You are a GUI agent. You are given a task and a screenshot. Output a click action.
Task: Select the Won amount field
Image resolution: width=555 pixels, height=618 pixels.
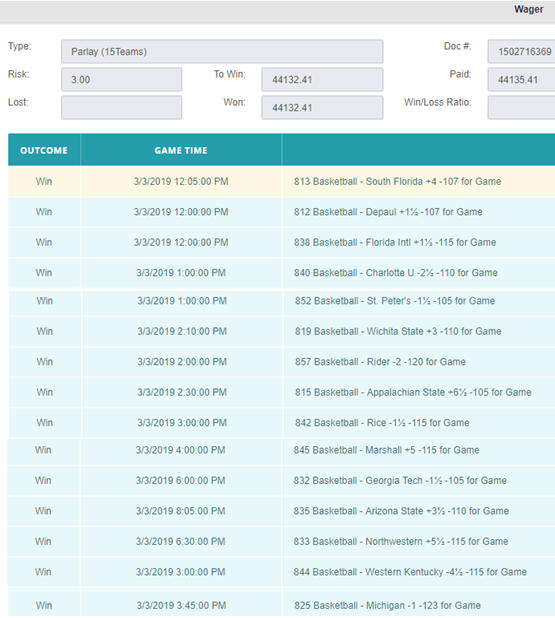click(x=322, y=108)
